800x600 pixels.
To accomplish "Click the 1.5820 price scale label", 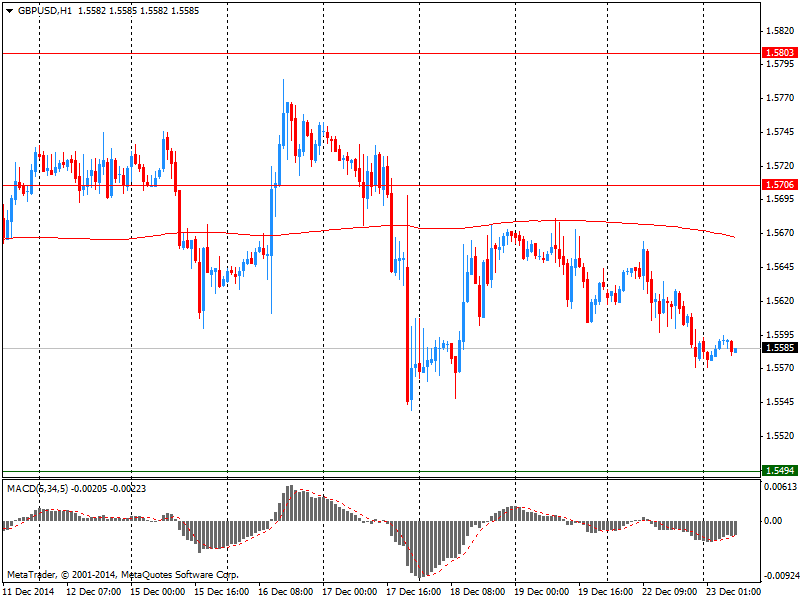I will point(780,31).
